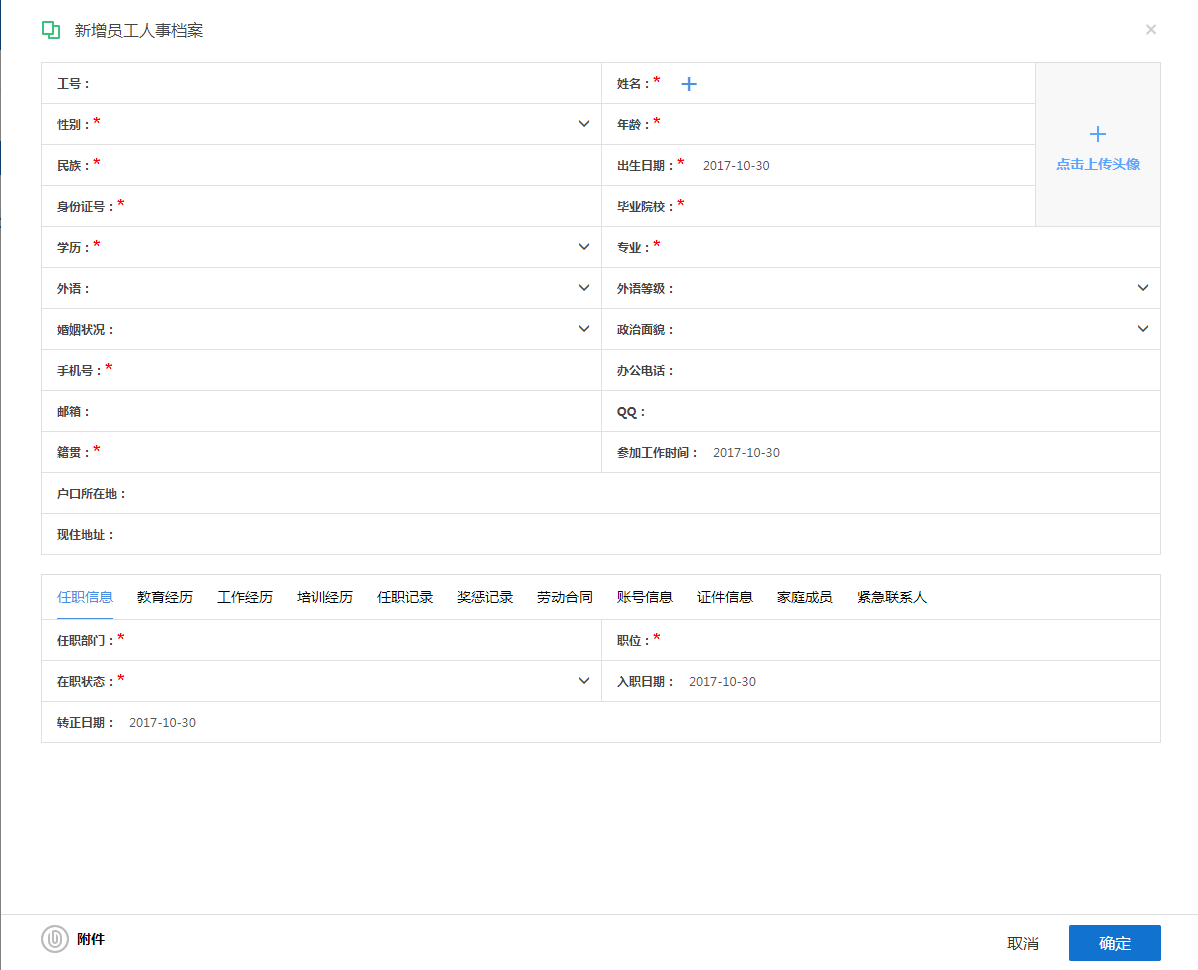This screenshot has width=1198, height=970.
Task: Click the green window icon beside 新增员工人事档案
Action: coord(50,30)
